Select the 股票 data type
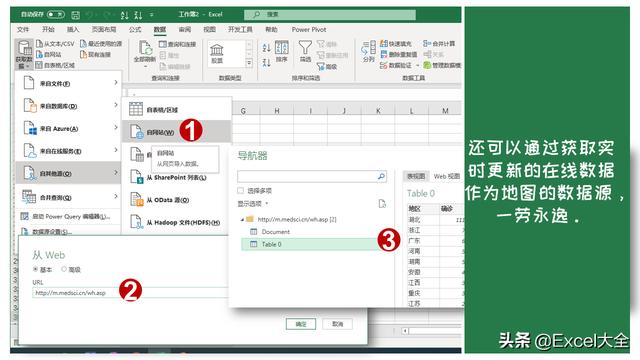The height and width of the screenshot is (360, 640). pyautogui.click(x=216, y=54)
